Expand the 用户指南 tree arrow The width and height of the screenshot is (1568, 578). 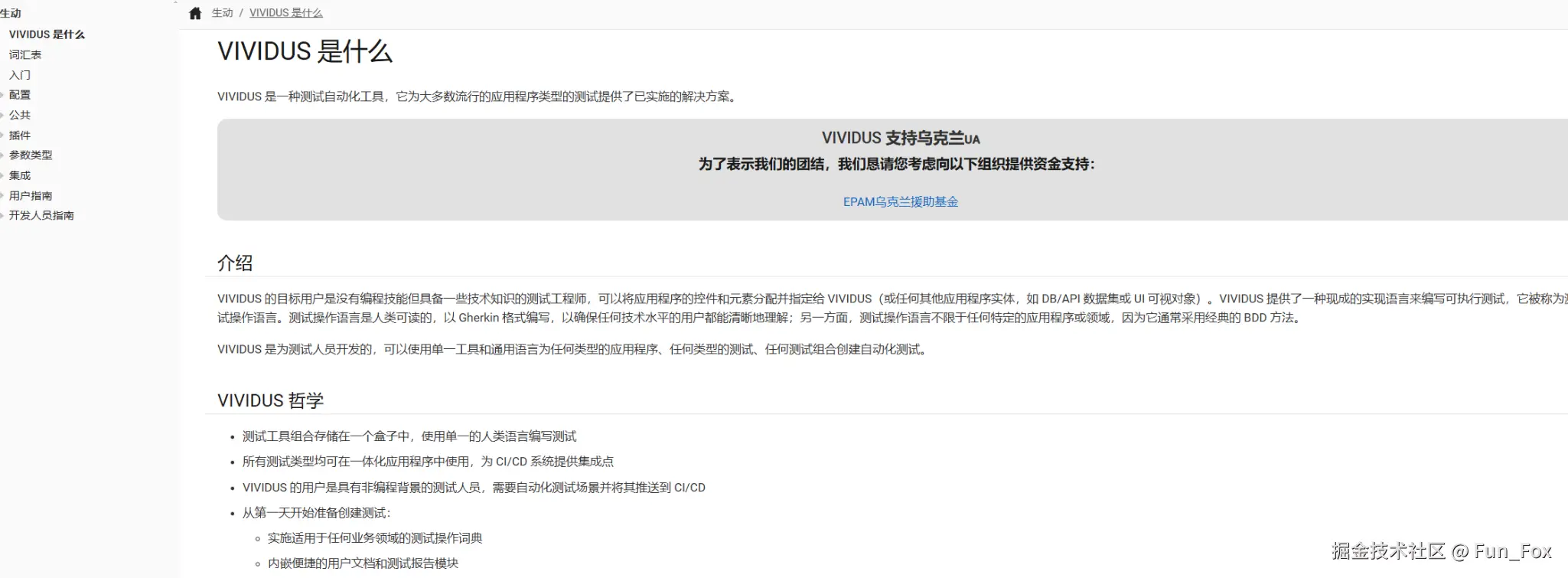coord(2,196)
